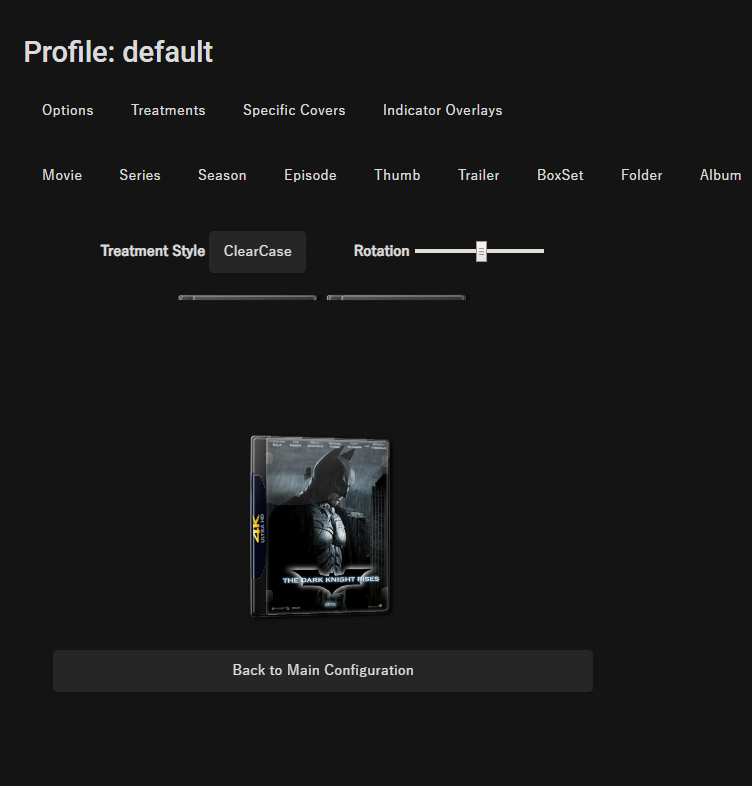Open the Specific Covers tab
752x786 pixels.
(294, 110)
